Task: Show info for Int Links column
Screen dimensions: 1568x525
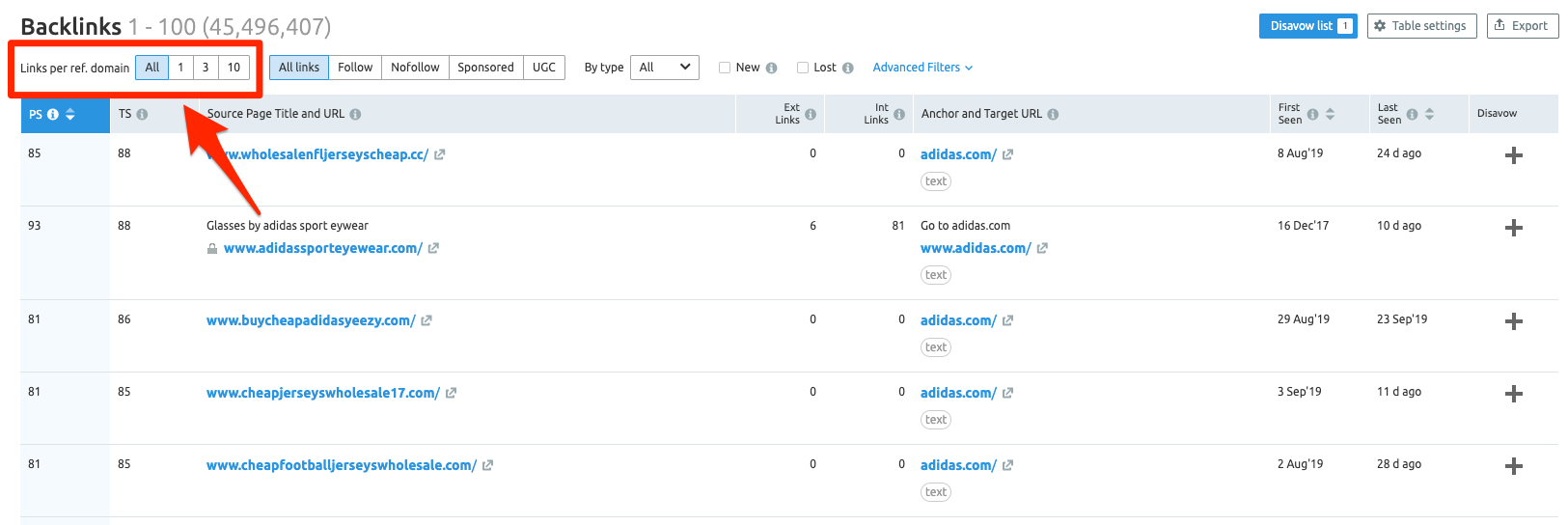Action: point(899,114)
